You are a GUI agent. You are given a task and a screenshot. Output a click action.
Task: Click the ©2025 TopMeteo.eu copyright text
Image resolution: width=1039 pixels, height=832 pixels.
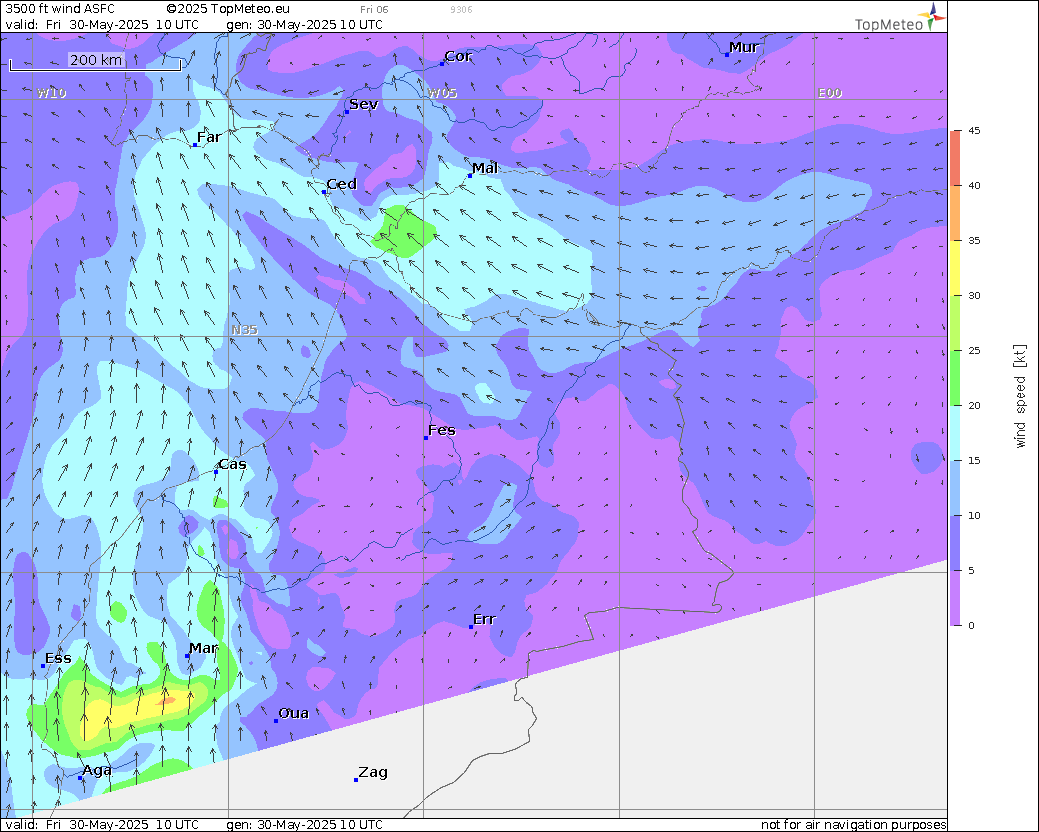pos(228,9)
